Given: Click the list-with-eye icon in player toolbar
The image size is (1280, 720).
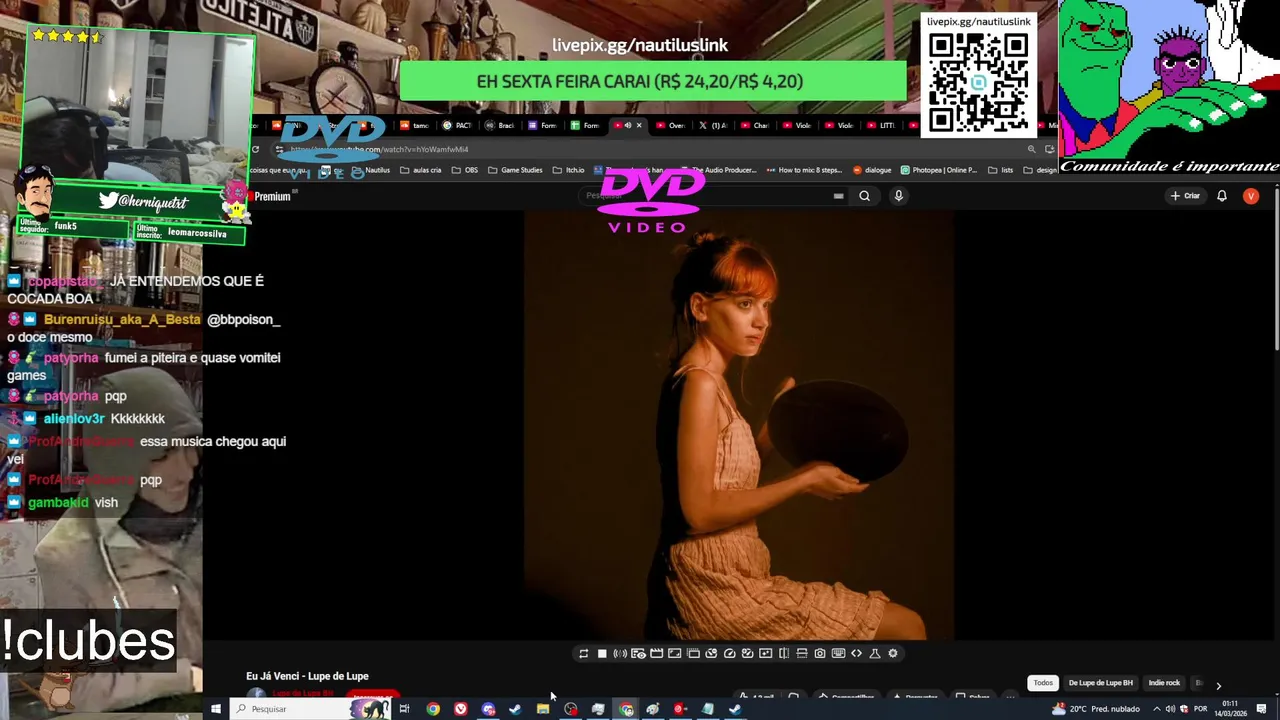Looking at the screenshot, I should pos(638,653).
